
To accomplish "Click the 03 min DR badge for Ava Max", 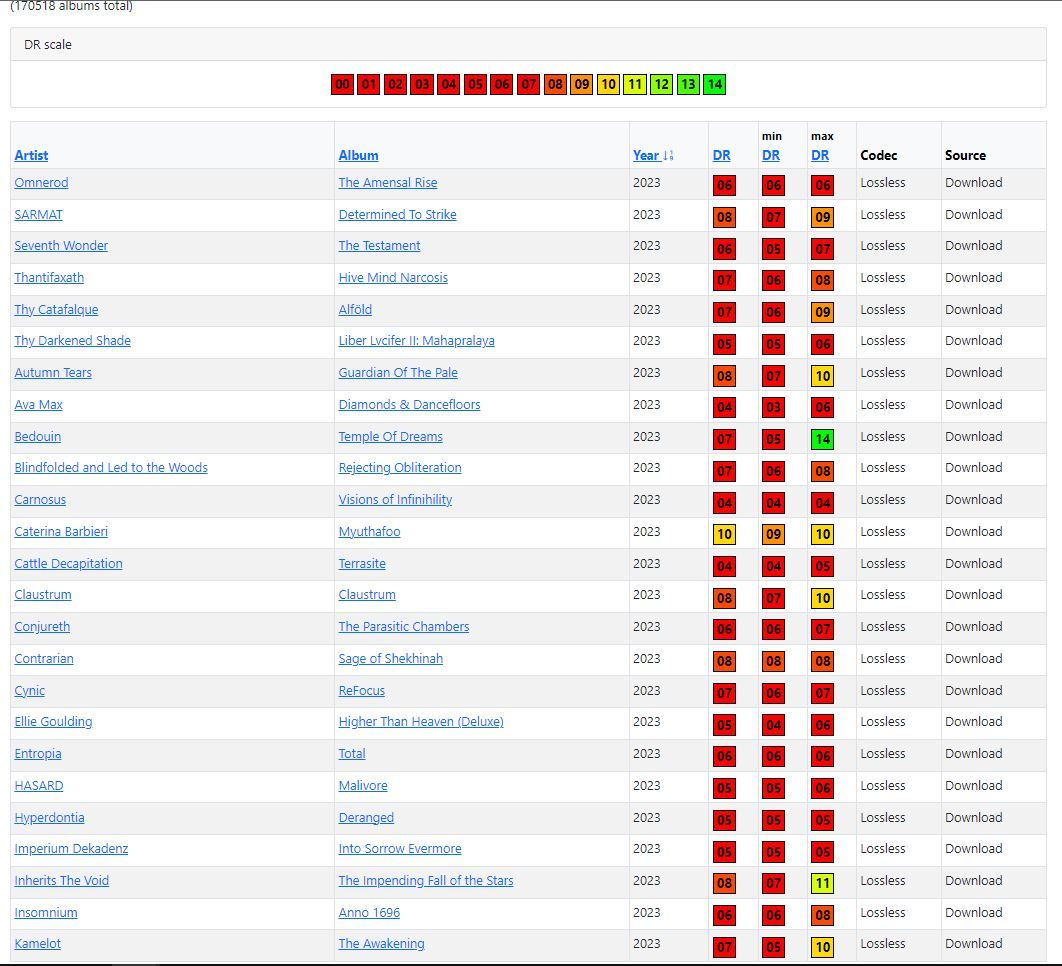I will [773, 407].
